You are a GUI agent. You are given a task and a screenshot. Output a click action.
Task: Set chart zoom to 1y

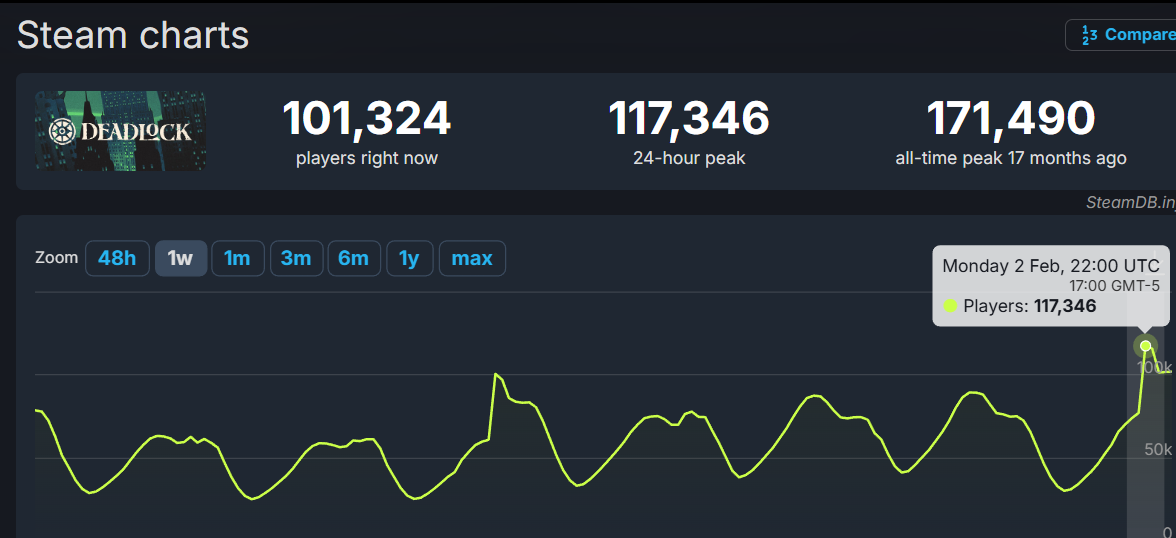pyautogui.click(x=410, y=259)
